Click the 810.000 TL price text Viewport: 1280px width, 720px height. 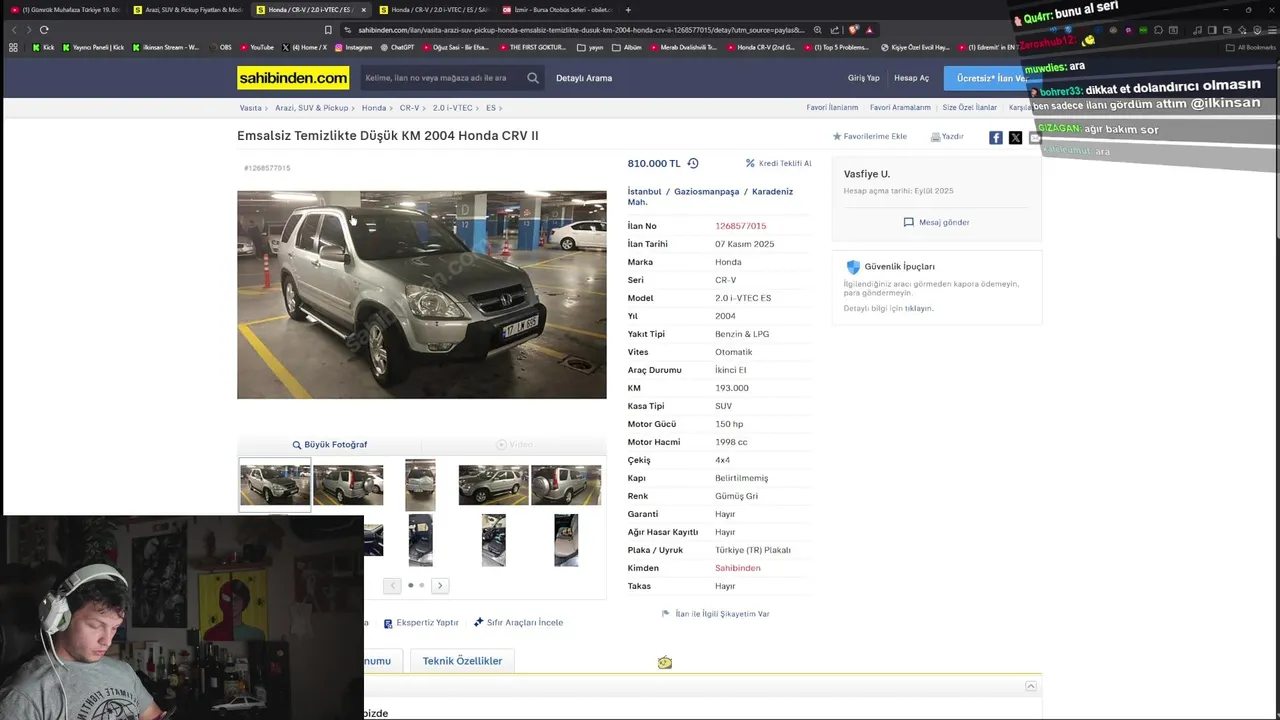pyautogui.click(x=654, y=163)
